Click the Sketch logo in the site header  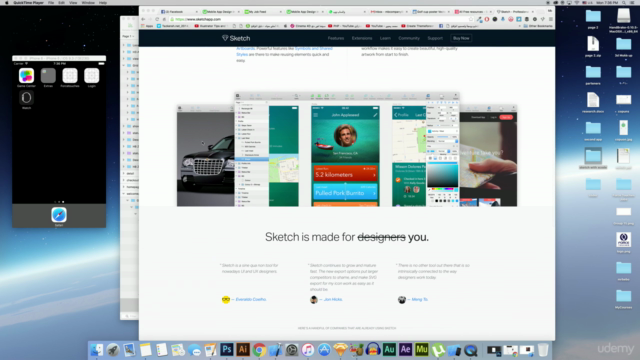click(236, 38)
